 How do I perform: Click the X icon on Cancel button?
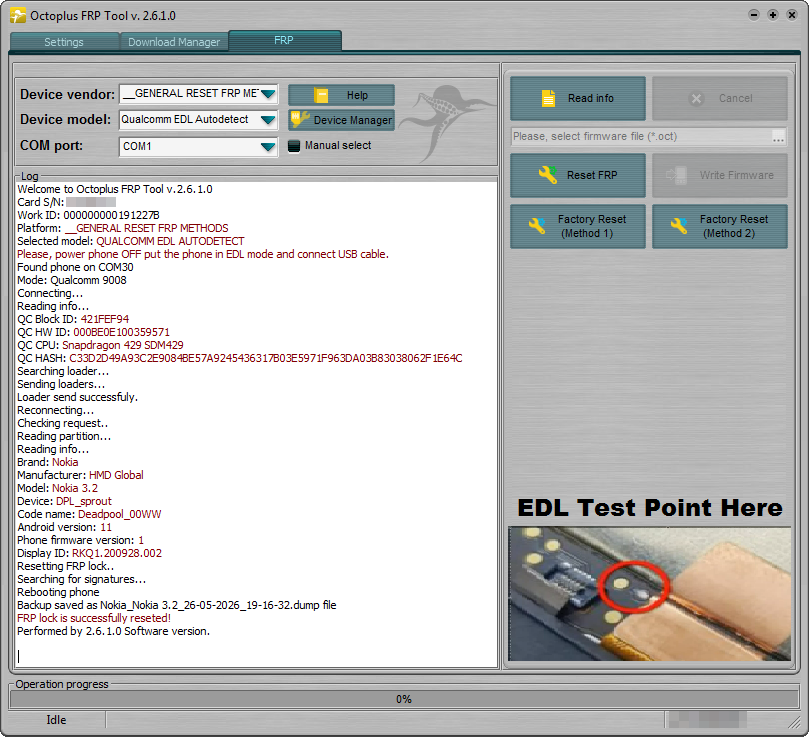[x=696, y=98]
